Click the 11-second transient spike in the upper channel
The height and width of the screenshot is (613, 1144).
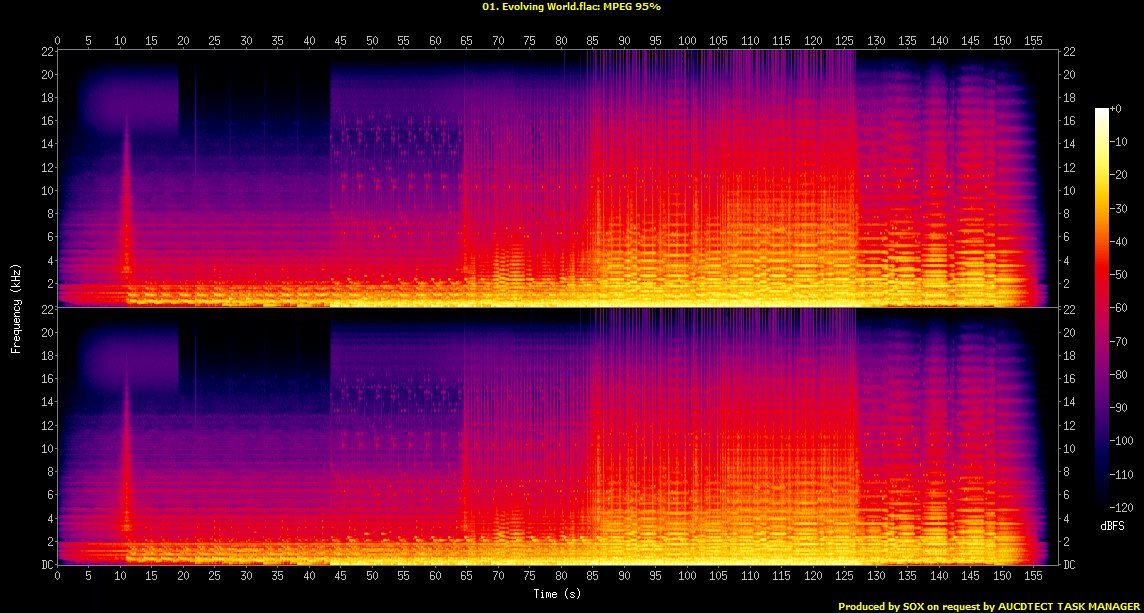[126, 200]
